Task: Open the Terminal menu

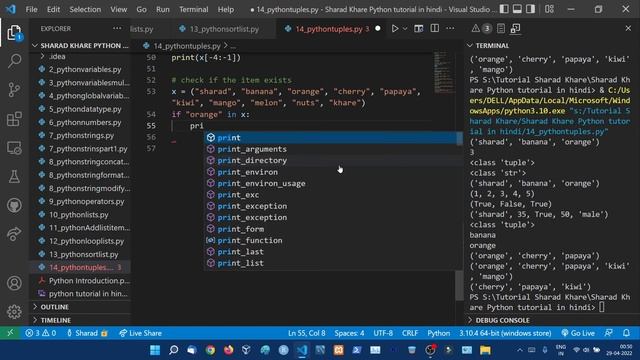Action: (193, 9)
